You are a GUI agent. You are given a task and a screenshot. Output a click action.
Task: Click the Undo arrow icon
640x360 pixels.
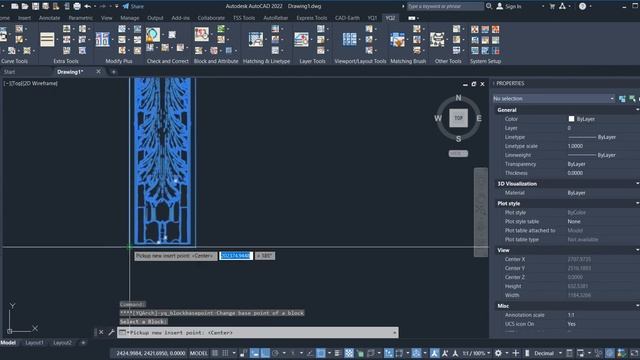pyautogui.click(x=87, y=6)
